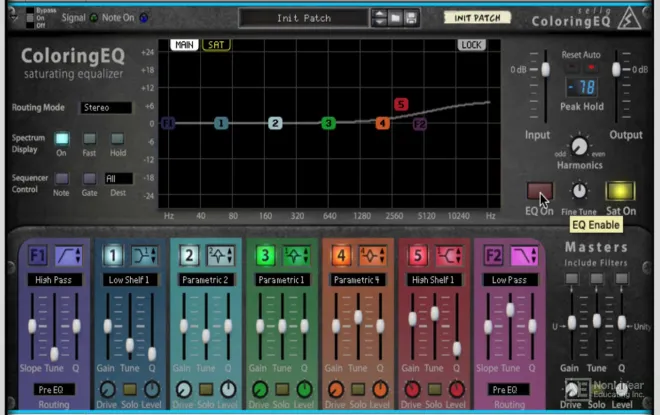Click Peak Hold Reset button
Screen dimensions: 660x415
click(572, 67)
